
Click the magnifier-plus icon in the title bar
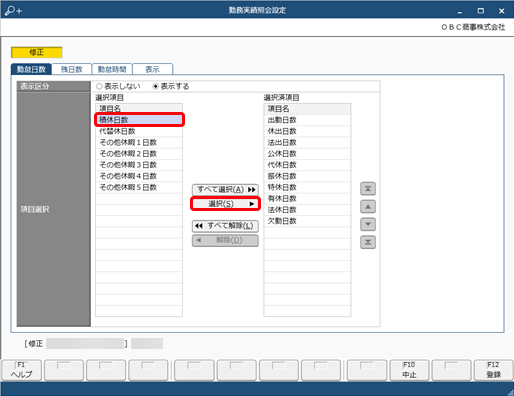click(x=13, y=10)
